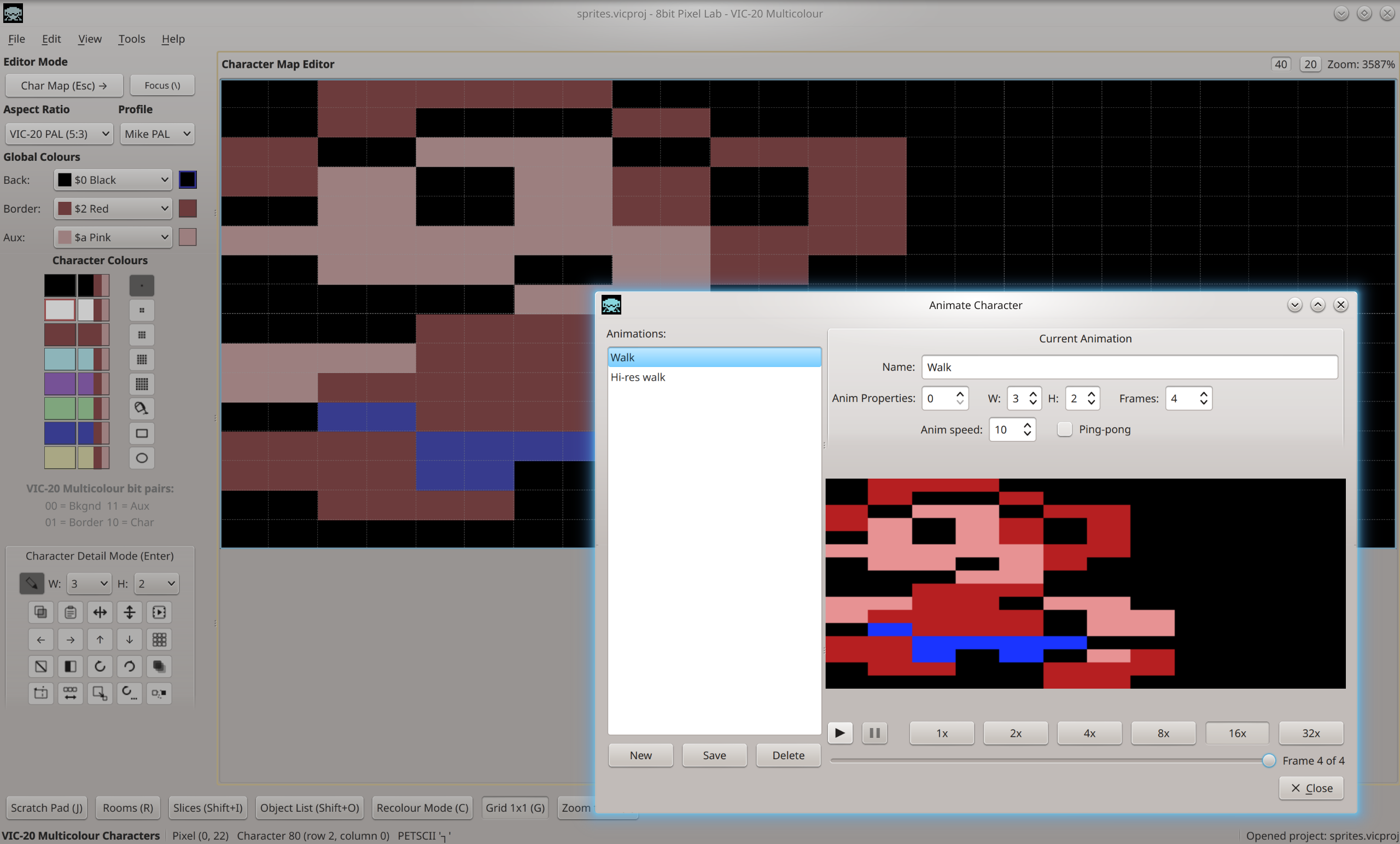Click the three-boxes horizontal arrow icon
The image size is (1400, 844).
[x=70, y=693]
